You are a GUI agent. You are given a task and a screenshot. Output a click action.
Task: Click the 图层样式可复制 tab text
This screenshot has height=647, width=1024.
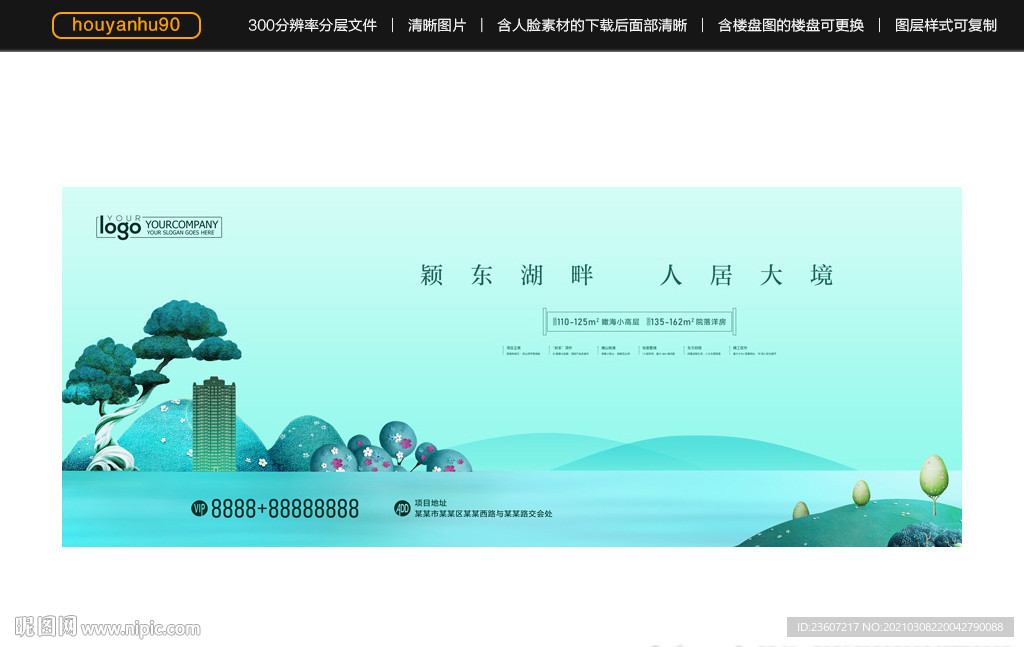click(x=946, y=25)
